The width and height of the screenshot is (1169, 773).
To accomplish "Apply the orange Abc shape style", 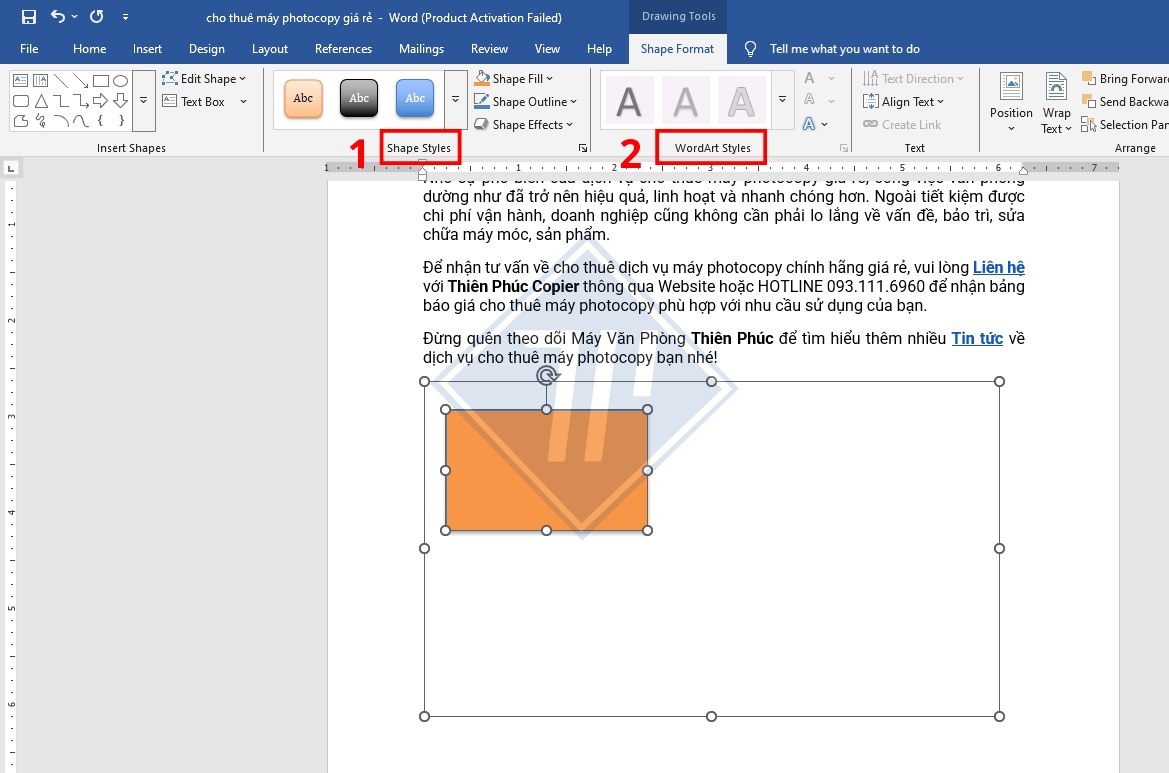I will (303, 98).
